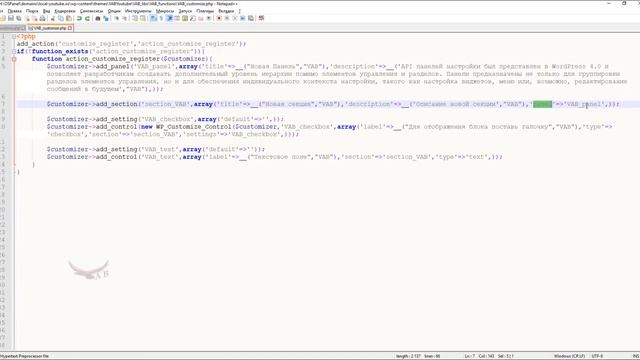This screenshot has height=360, width=640.
Task: Click WP_Customize_Control in the code
Action: [194, 127]
